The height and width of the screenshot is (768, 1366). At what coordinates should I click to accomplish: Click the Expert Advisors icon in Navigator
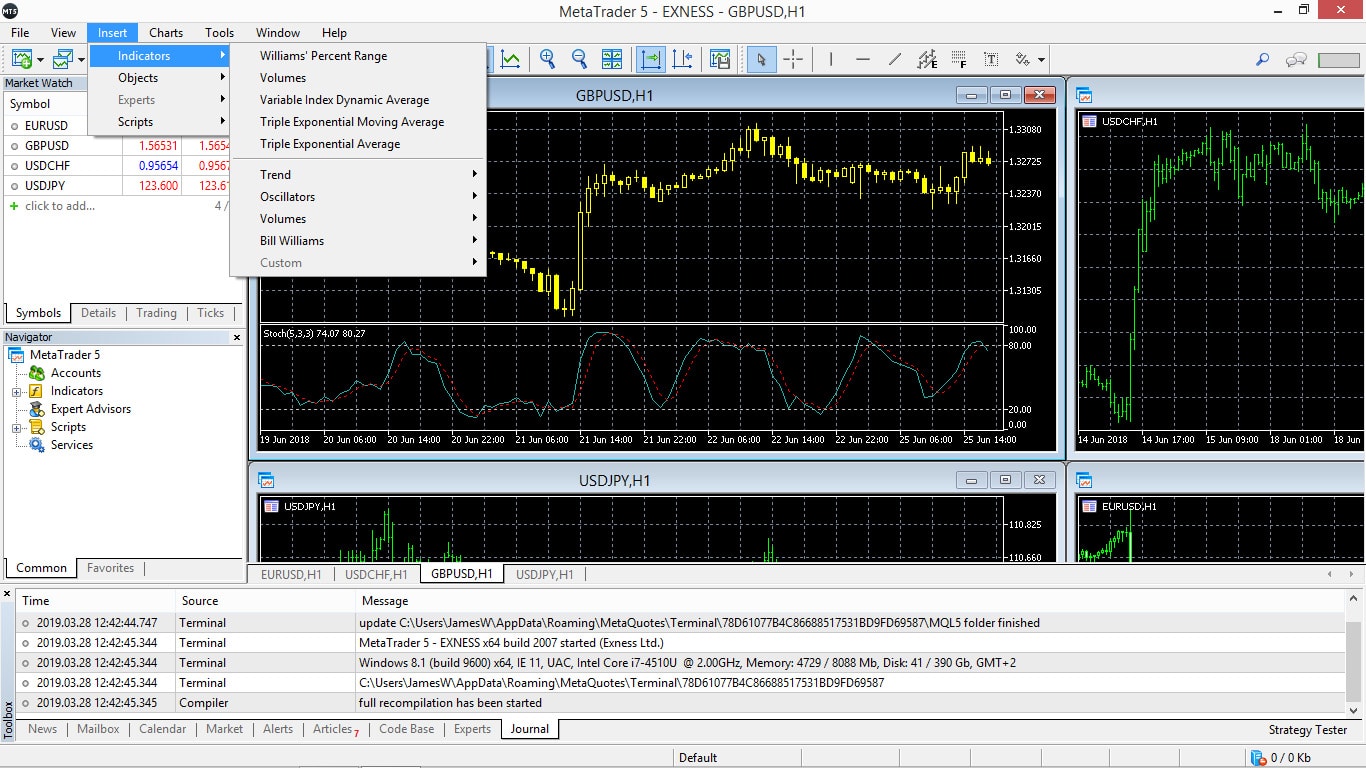(x=37, y=409)
